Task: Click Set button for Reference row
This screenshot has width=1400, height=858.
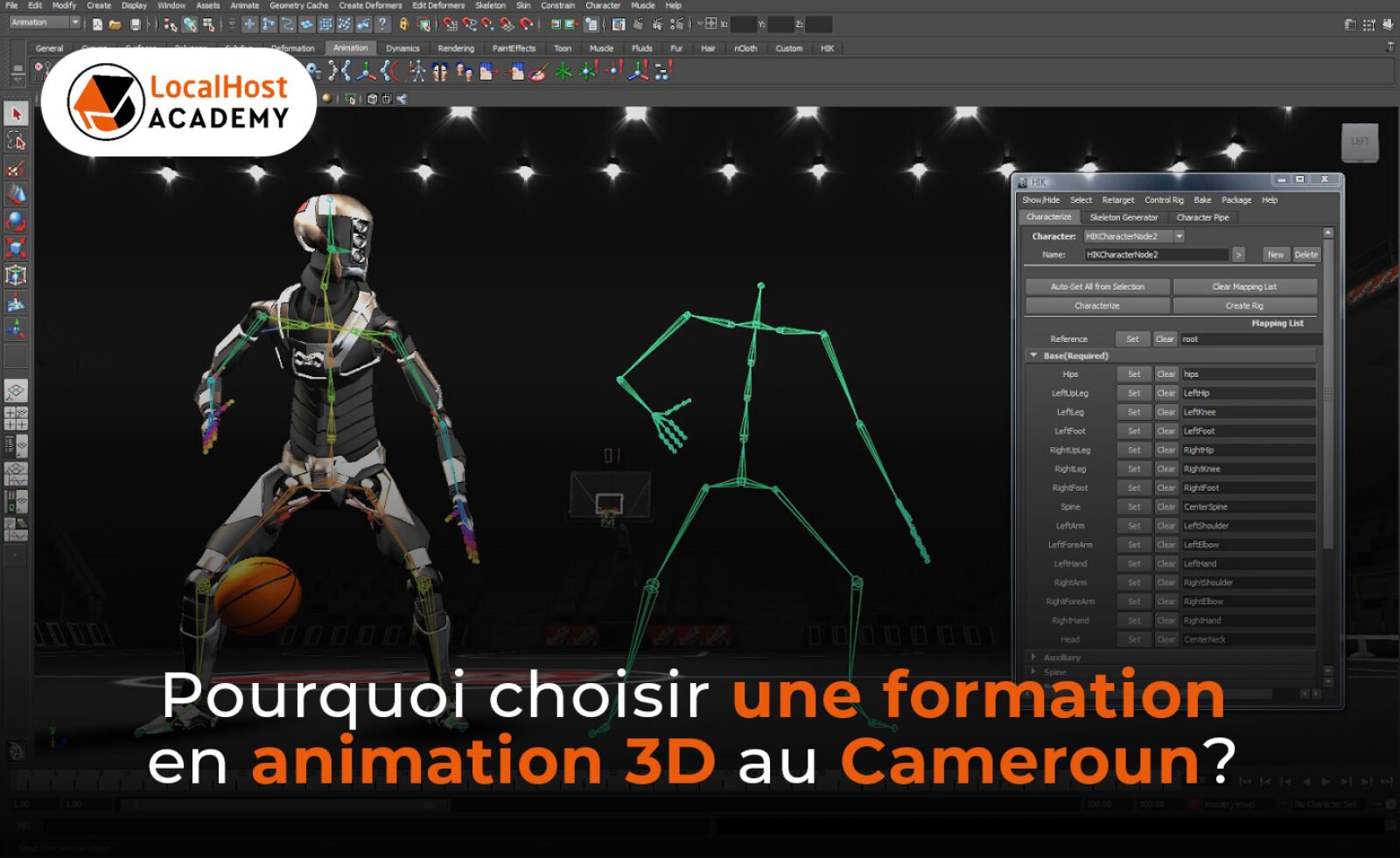Action: pyautogui.click(x=1132, y=339)
